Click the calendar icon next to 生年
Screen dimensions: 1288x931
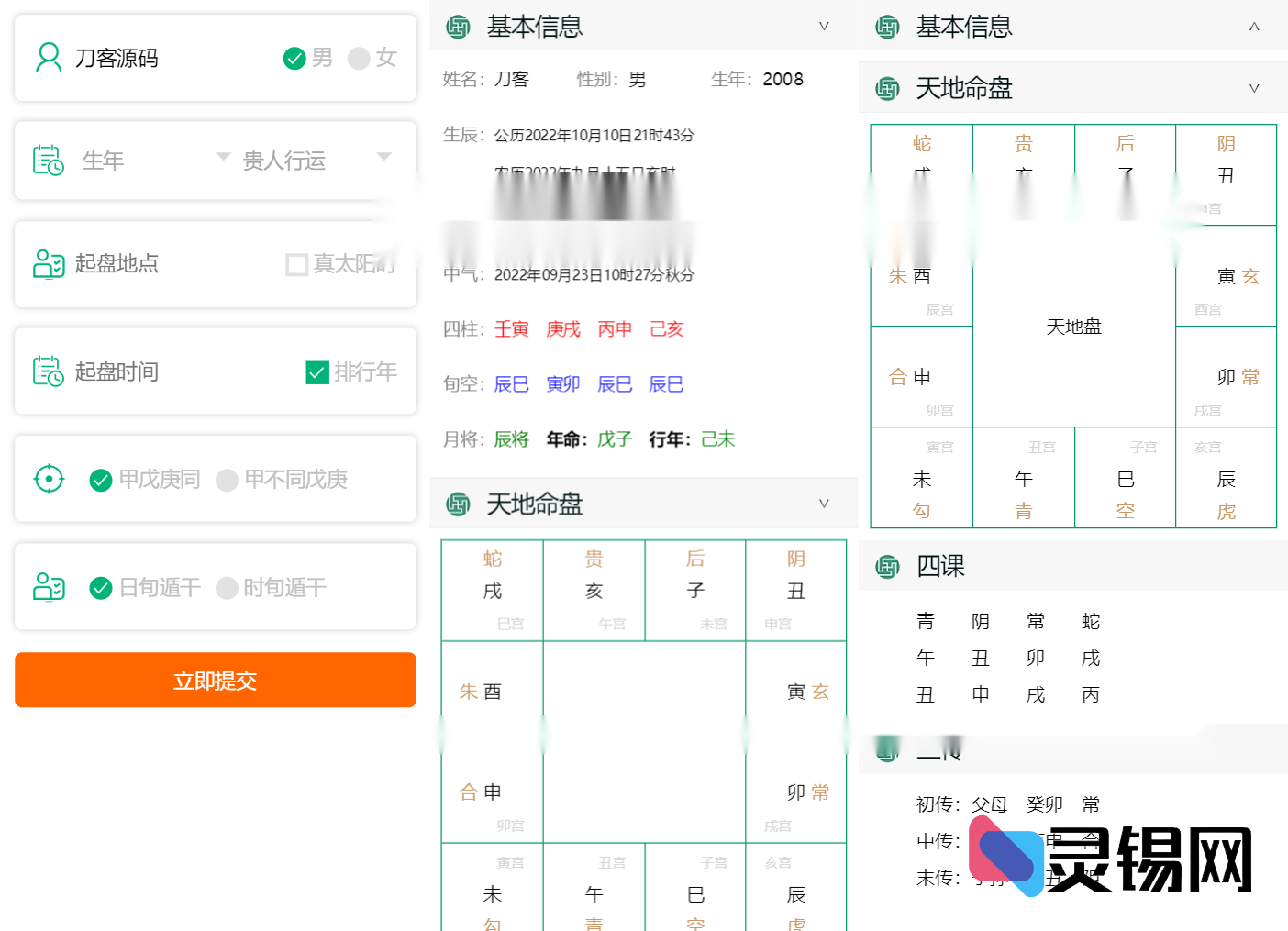pyautogui.click(x=48, y=160)
